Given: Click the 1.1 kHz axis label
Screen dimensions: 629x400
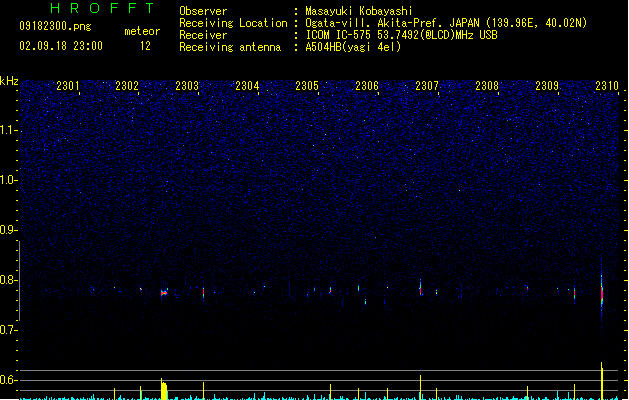Looking at the screenshot, I should (9, 130).
